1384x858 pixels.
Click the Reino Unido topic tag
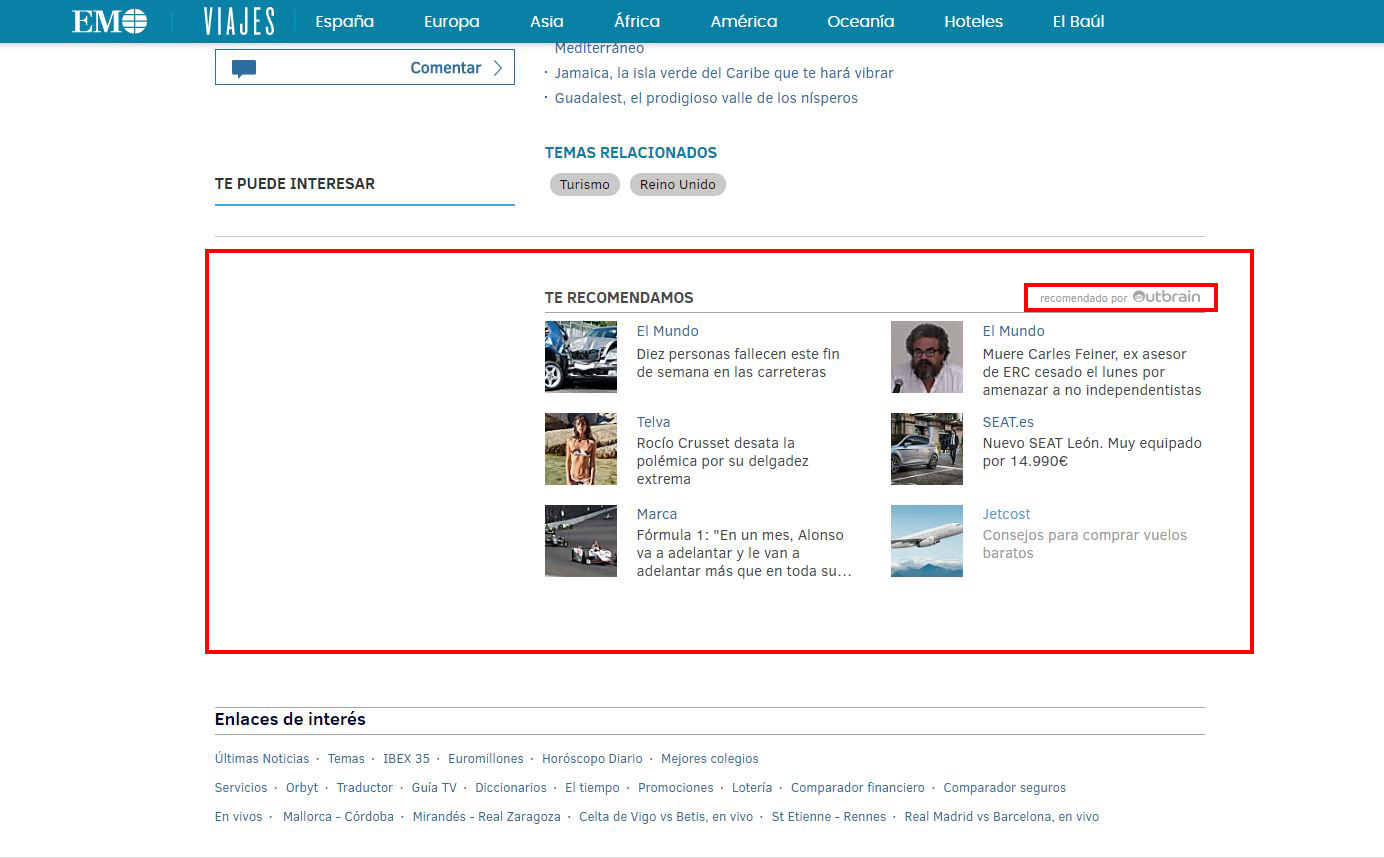678,184
